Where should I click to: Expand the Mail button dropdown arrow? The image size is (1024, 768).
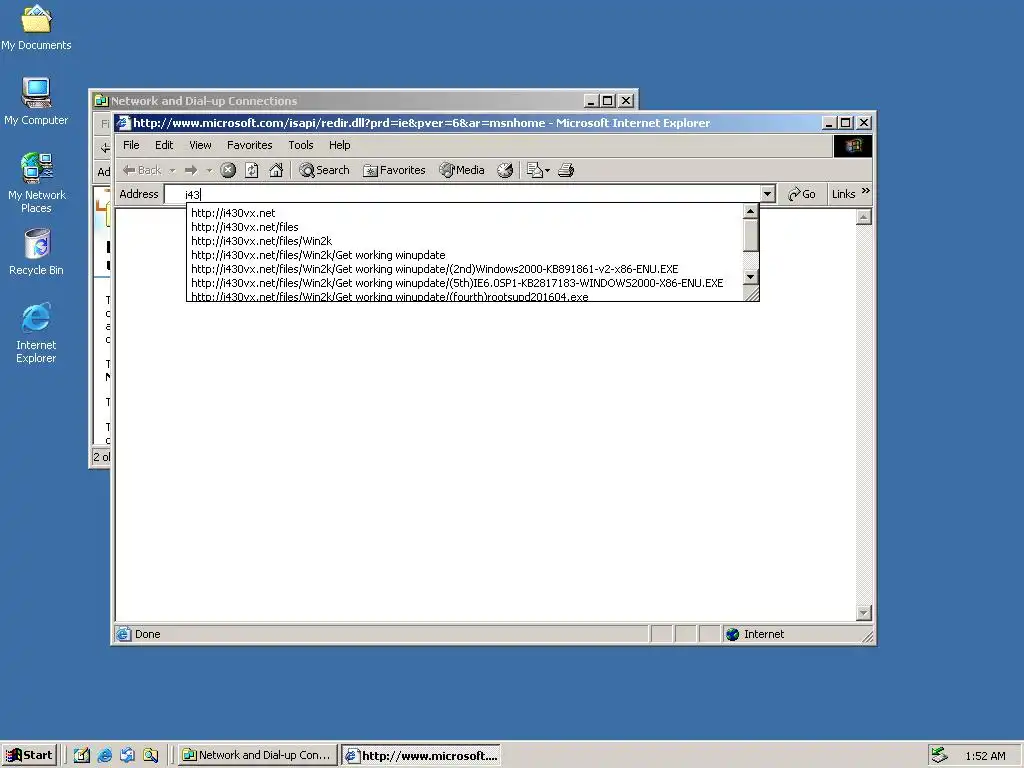click(547, 170)
